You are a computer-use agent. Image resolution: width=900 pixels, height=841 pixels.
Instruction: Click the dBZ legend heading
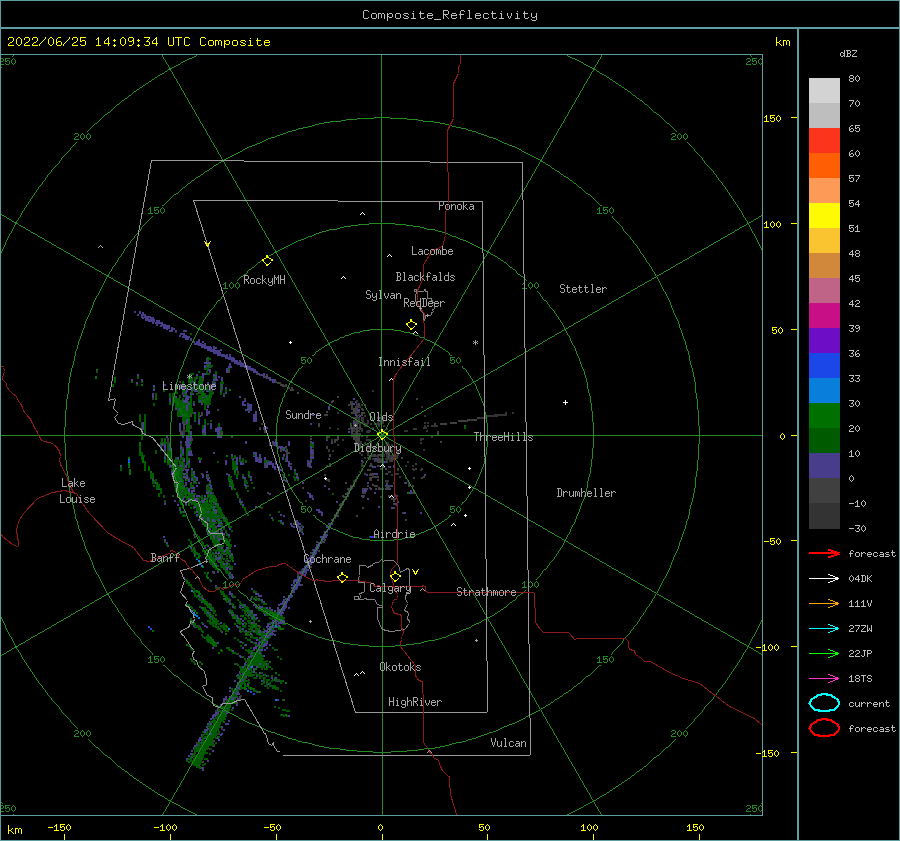[x=848, y=53]
